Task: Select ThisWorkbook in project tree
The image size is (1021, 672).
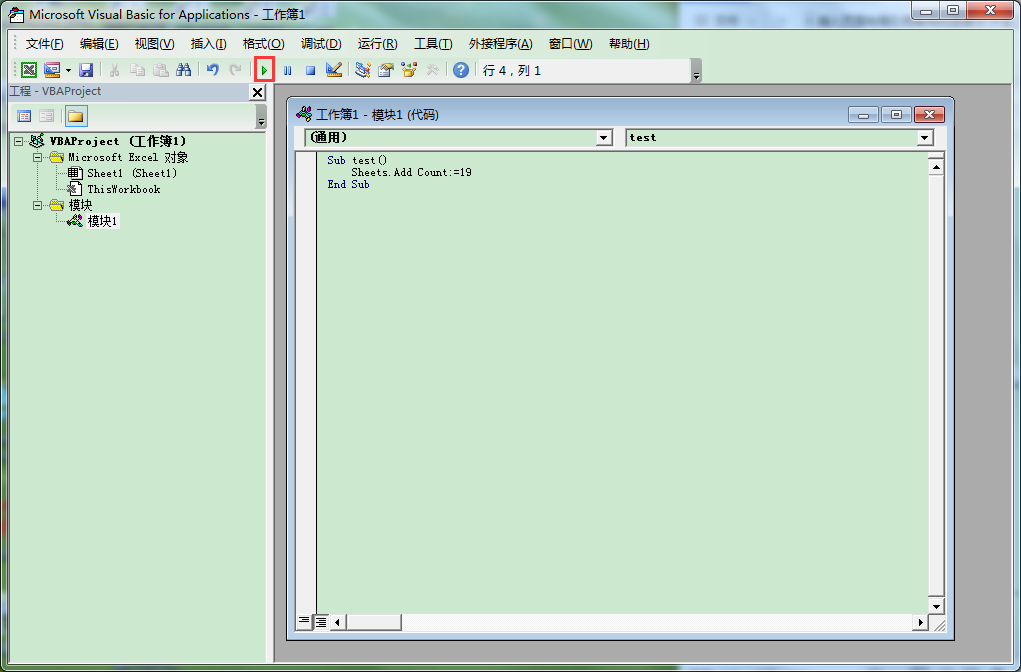Action: click(x=124, y=189)
